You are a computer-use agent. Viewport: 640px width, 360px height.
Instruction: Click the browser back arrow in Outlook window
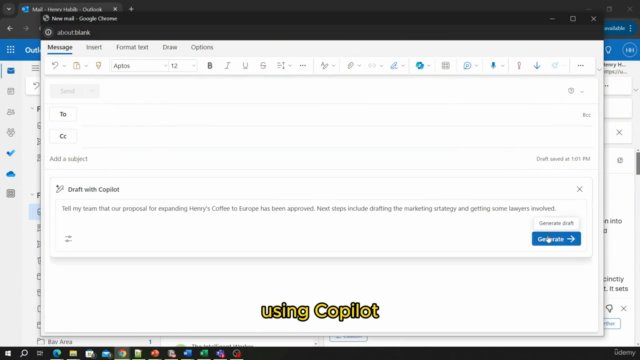point(10,29)
